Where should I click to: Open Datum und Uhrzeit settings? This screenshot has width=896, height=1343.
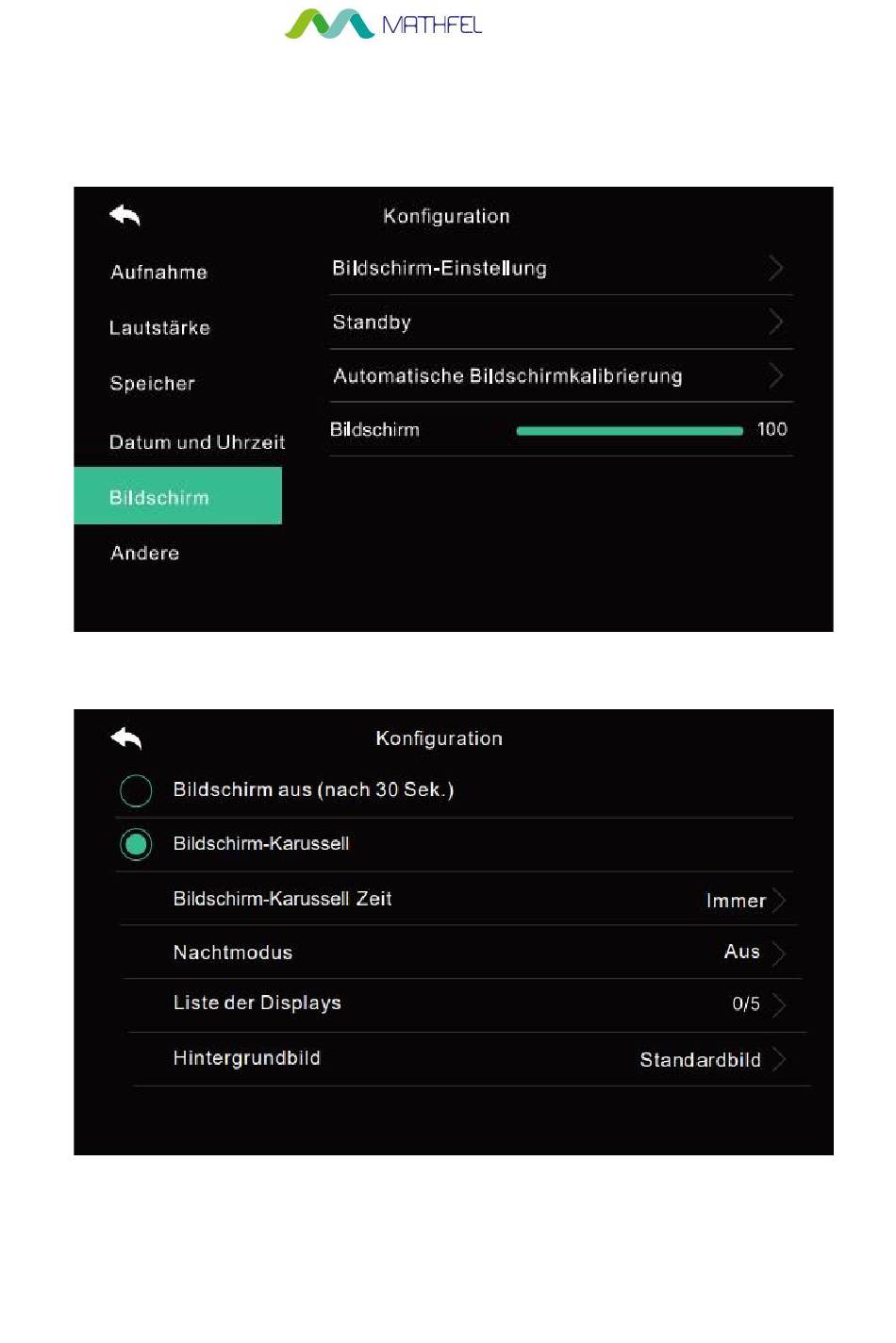197,442
